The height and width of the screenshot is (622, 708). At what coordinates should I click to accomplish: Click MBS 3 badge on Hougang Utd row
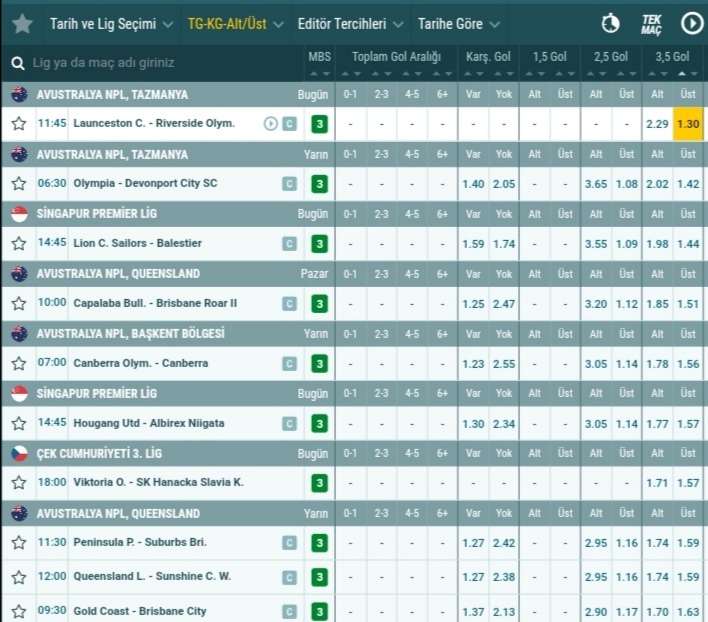point(320,423)
